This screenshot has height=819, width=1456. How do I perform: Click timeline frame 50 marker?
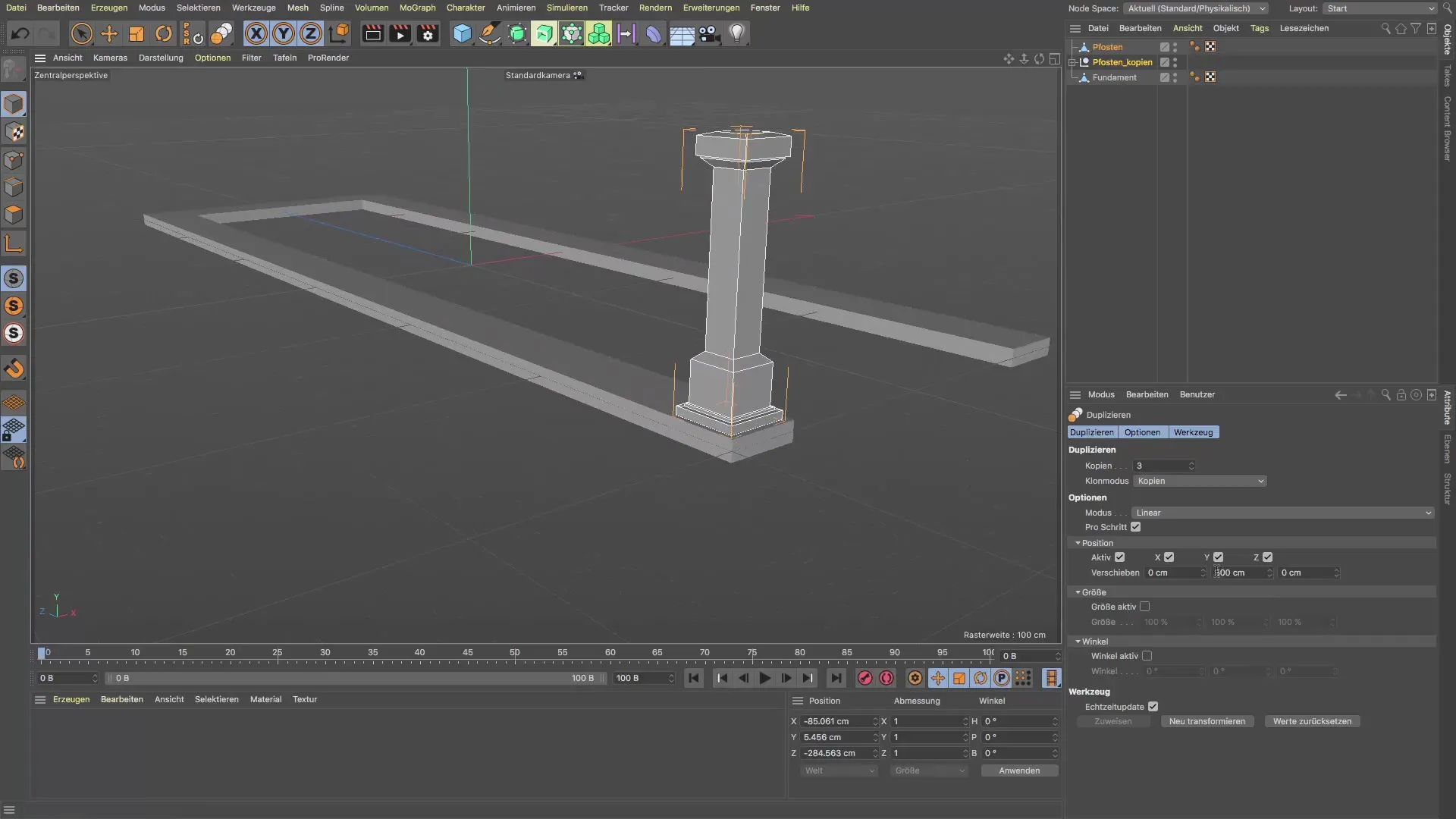515,653
